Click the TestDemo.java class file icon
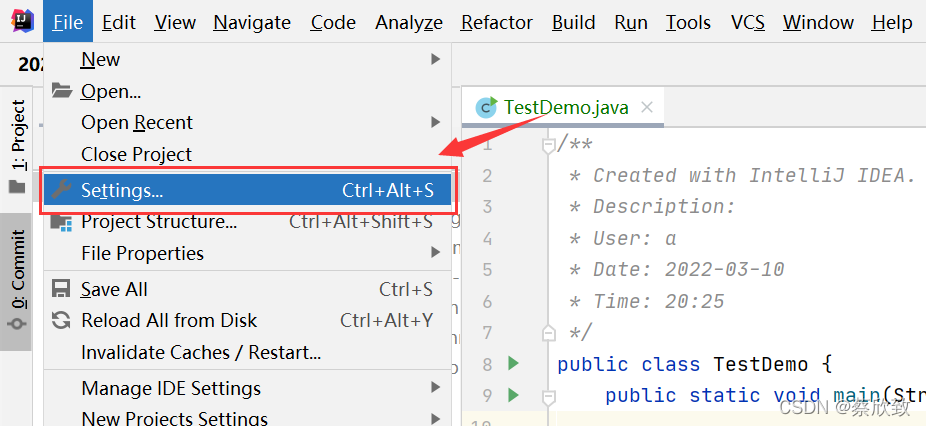 [487, 108]
